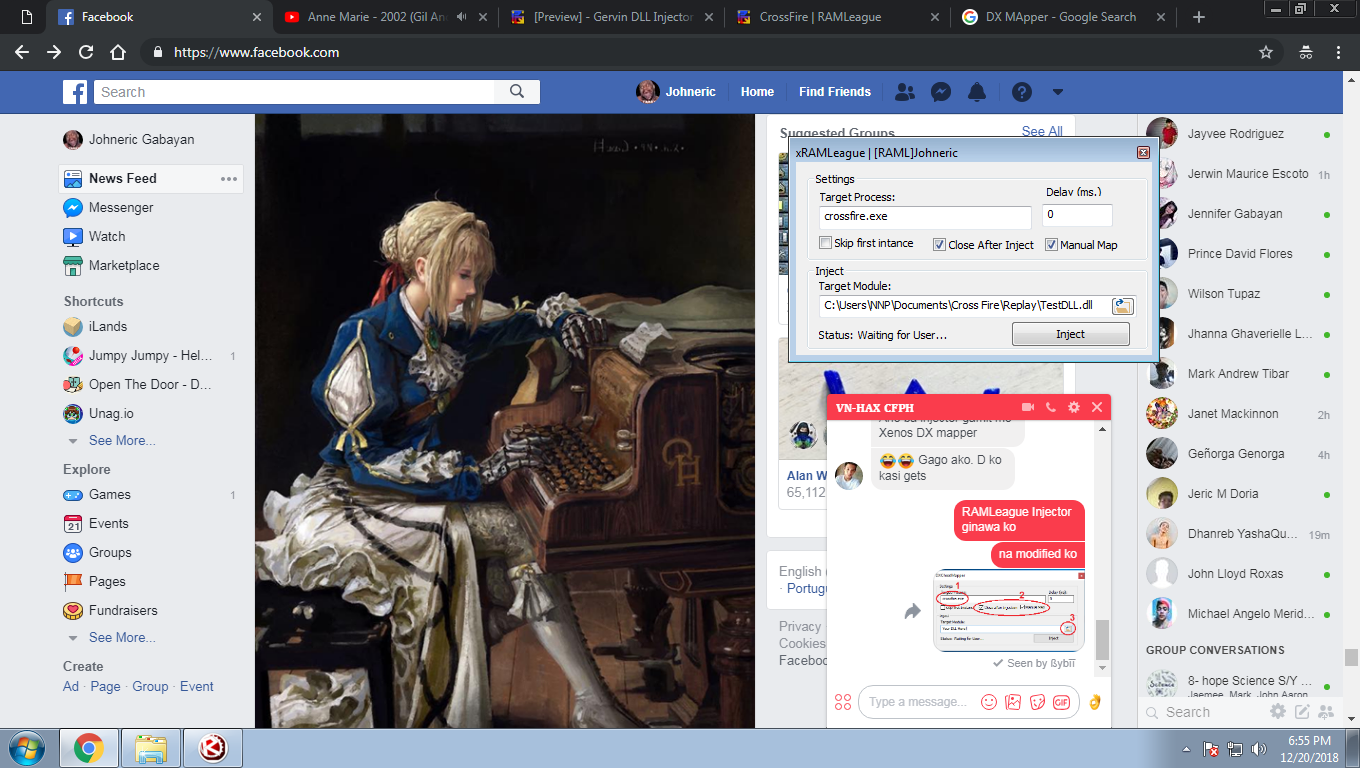Screen dimensions: 1360x768
Task: Click the Inject button
Action: click(x=1071, y=334)
